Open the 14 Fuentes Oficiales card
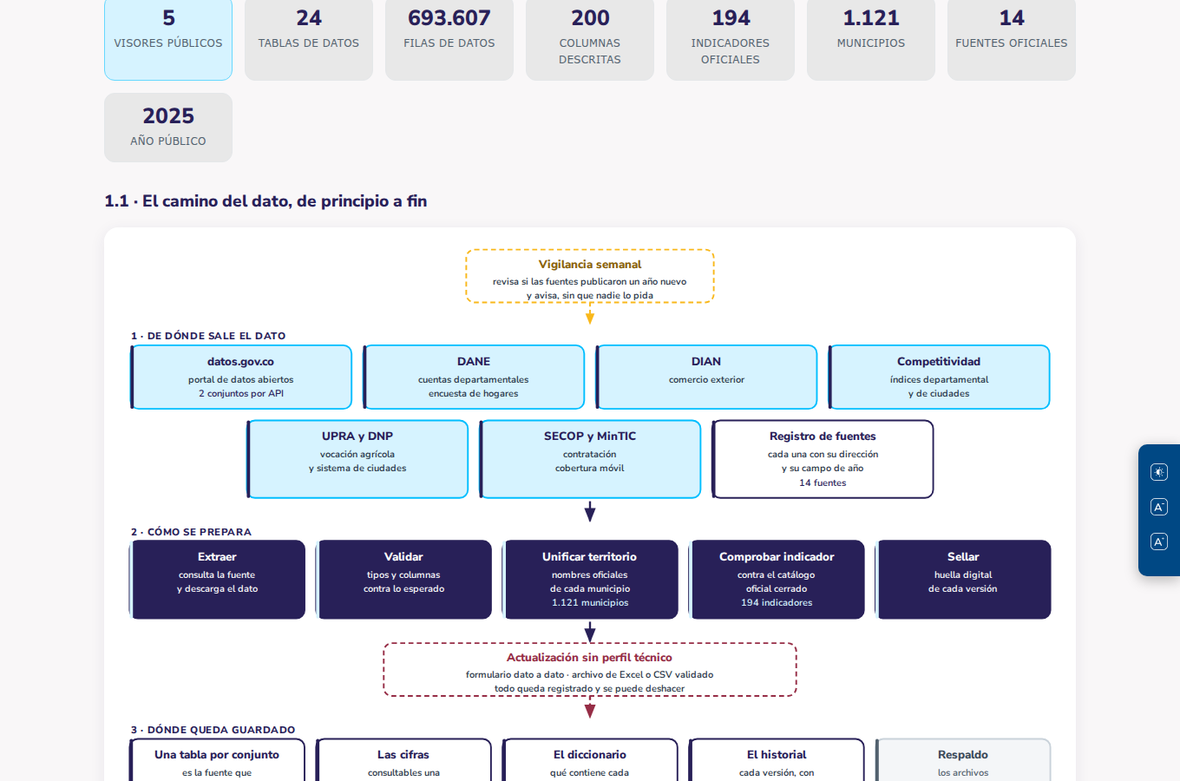1180x781 pixels. point(1011,38)
